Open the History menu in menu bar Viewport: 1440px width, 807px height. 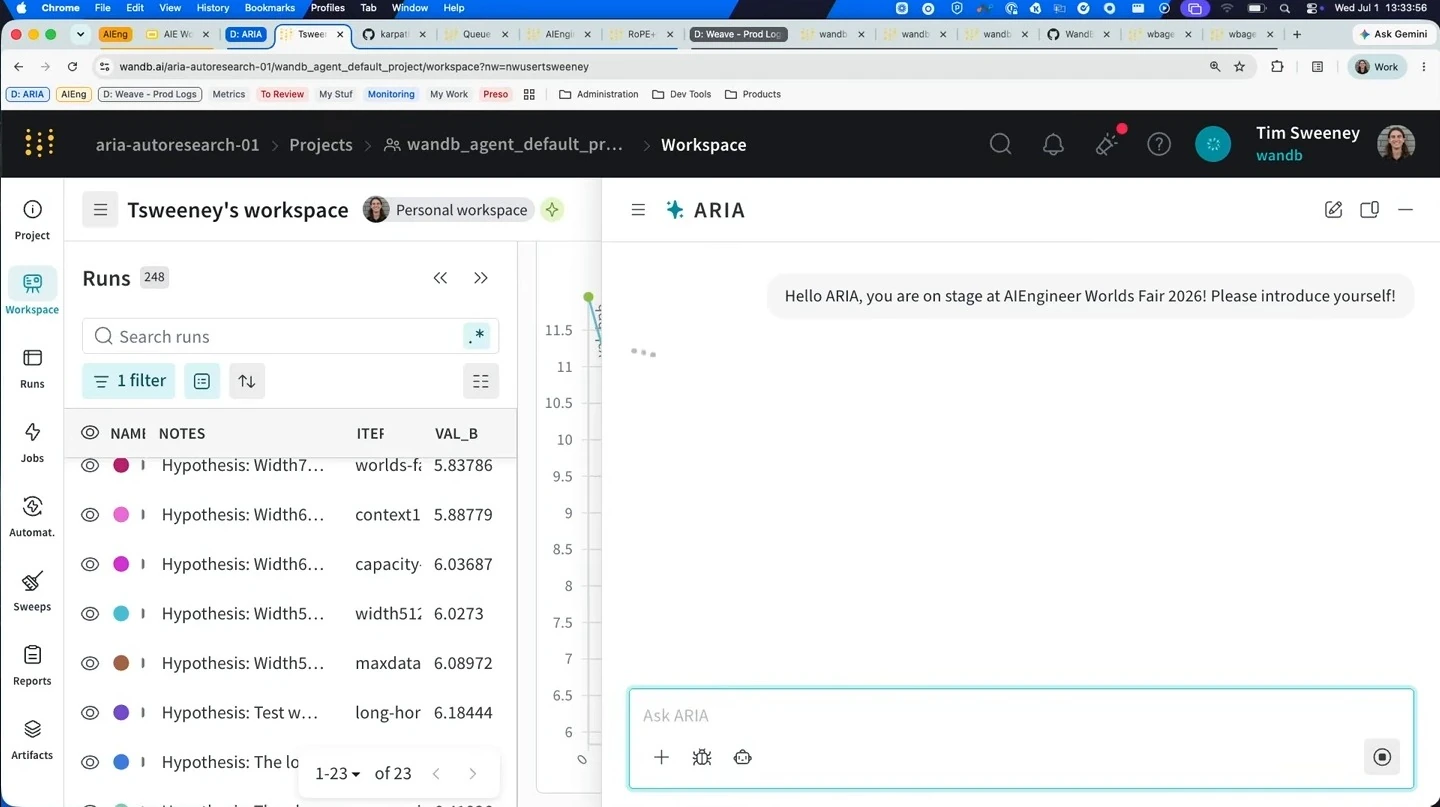(213, 8)
